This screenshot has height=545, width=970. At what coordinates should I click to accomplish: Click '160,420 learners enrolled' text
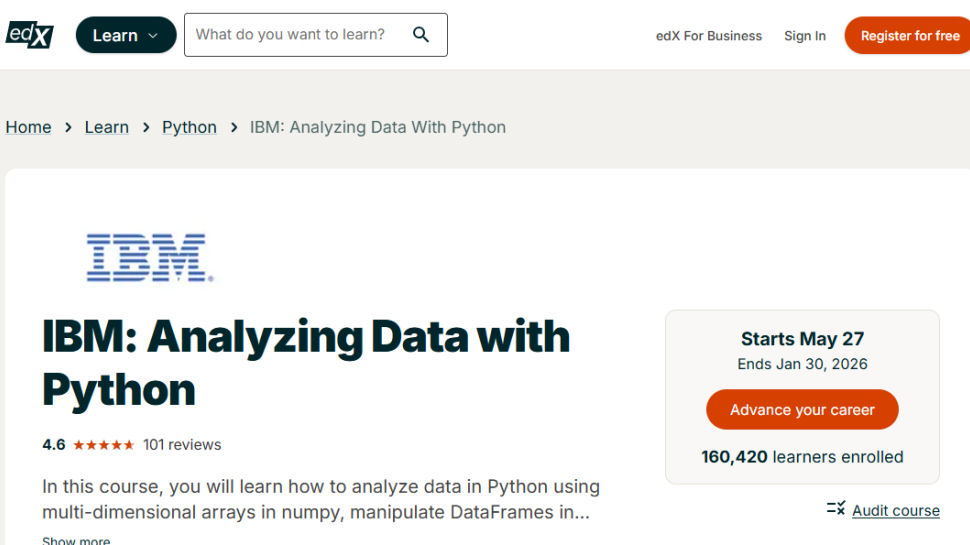[x=802, y=457]
